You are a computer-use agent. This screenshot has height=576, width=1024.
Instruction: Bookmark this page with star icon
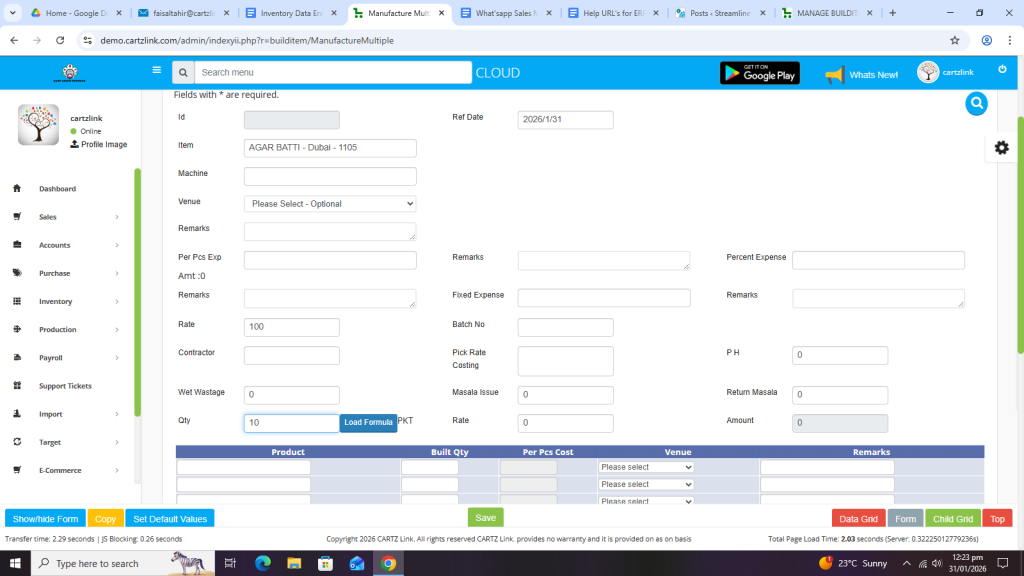954,40
